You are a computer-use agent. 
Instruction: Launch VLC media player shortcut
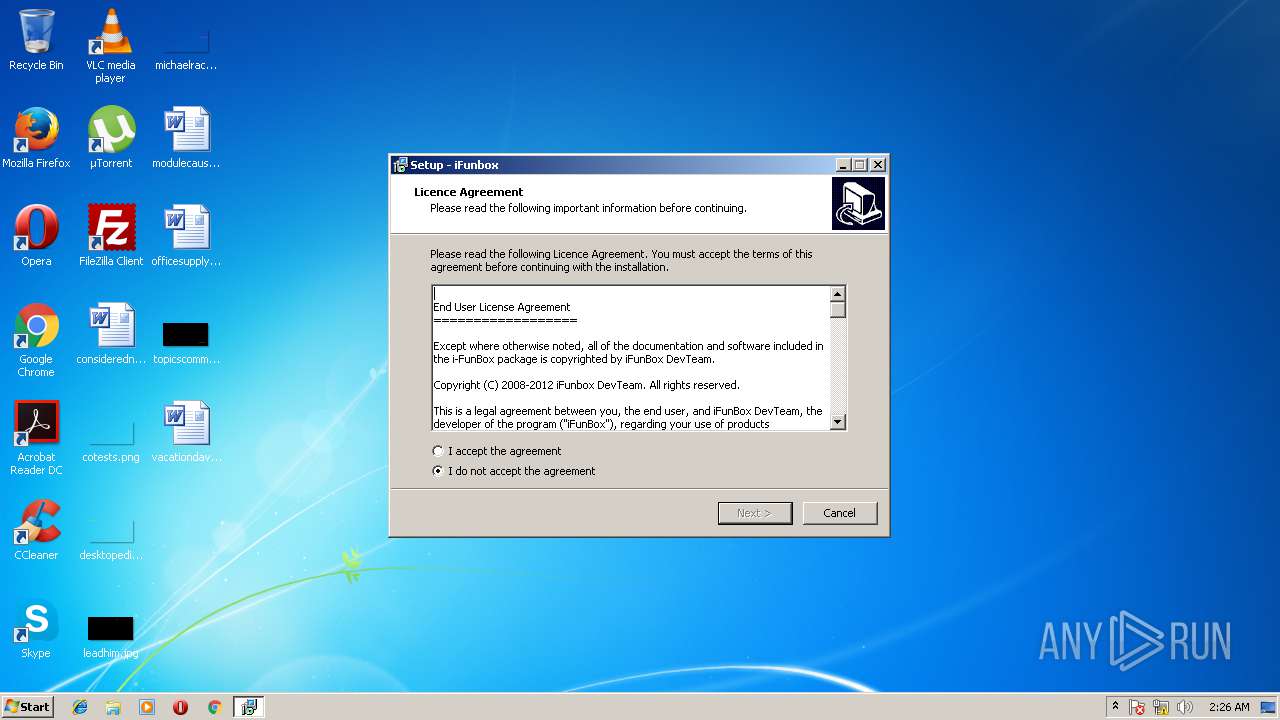pyautogui.click(x=110, y=45)
